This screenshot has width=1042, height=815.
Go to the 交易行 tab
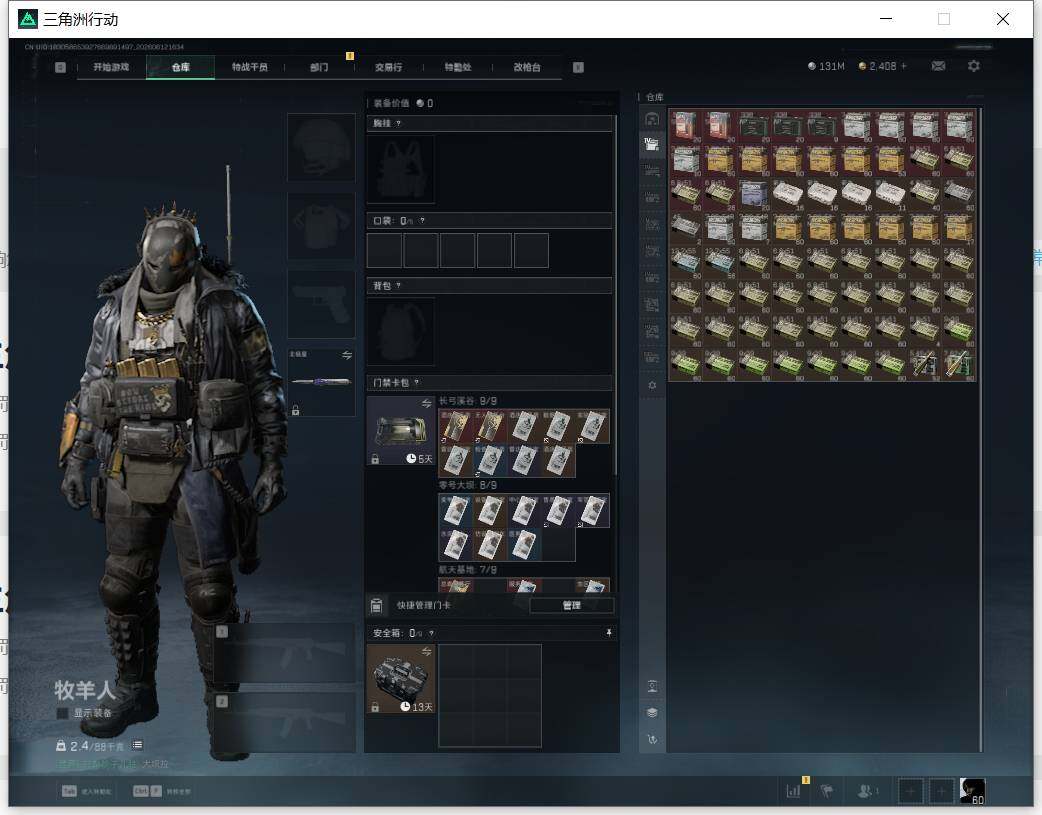coord(388,67)
